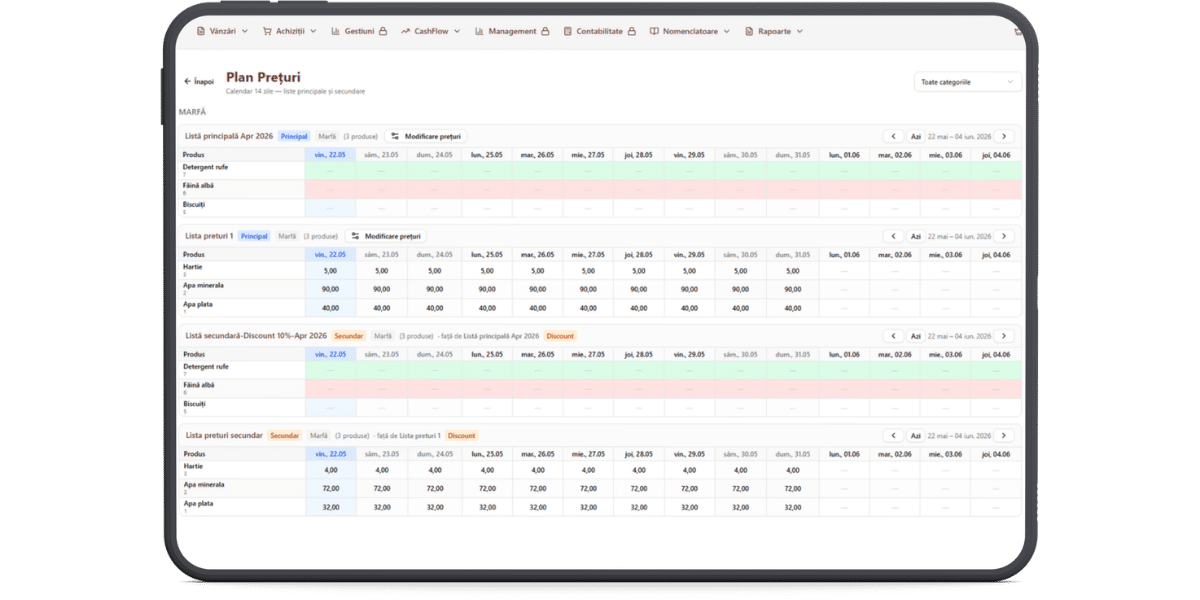
Task: Click the Achiziții shopping cart icon
Action: click(x=267, y=31)
